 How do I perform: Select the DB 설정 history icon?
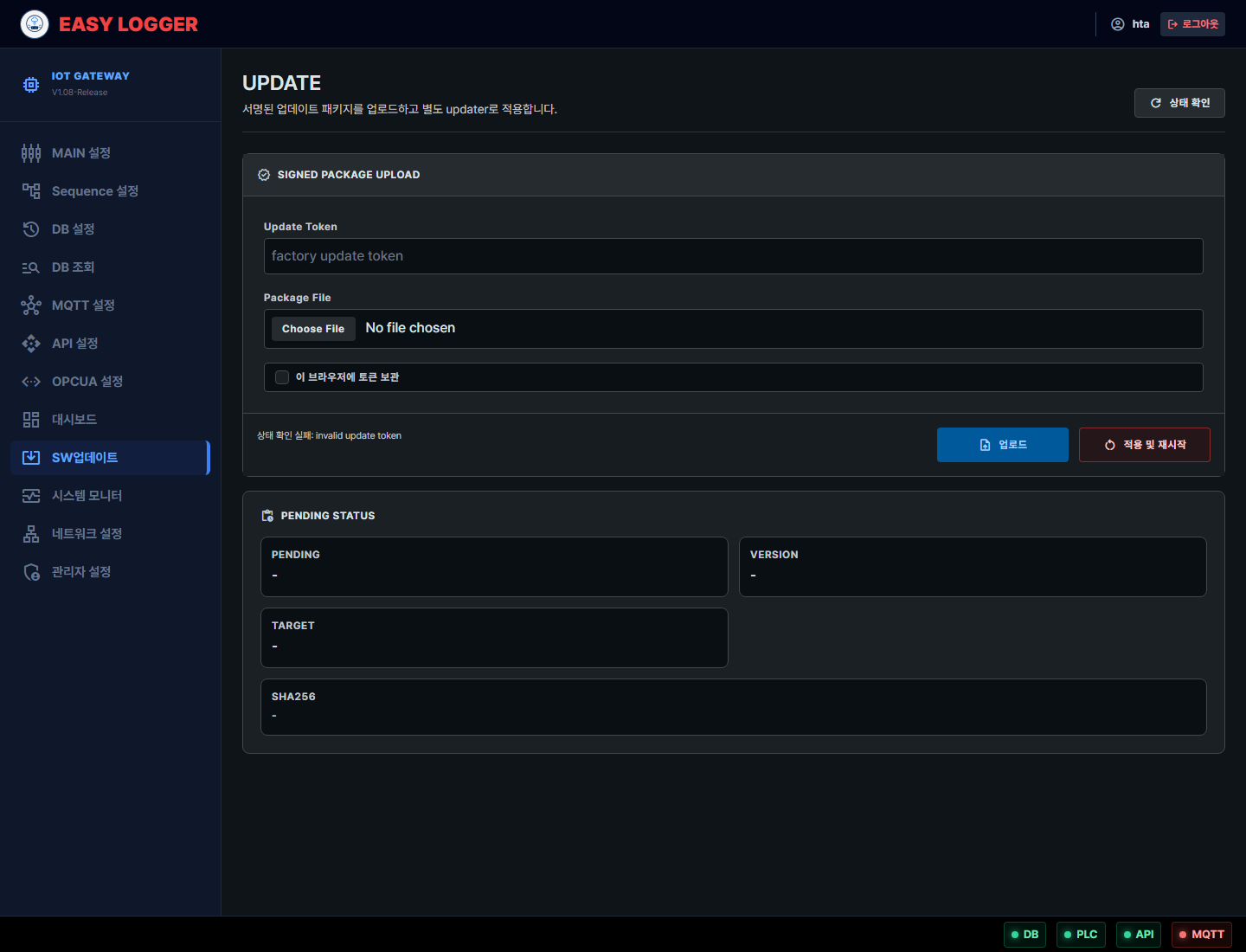pyautogui.click(x=31, y=229)
